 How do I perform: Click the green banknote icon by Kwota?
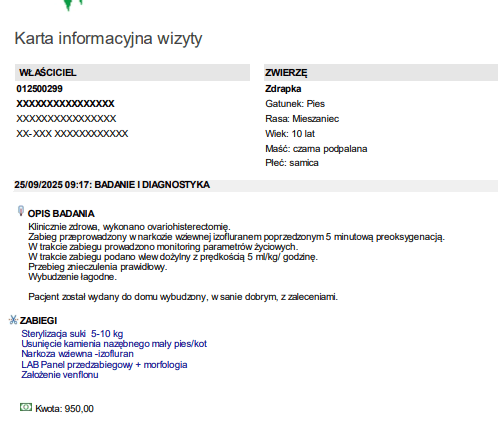(26, 407)
